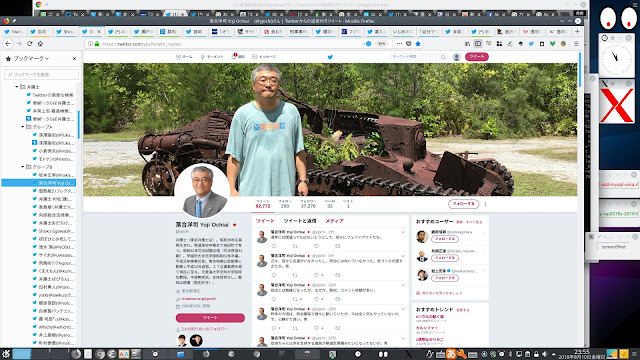Screen dimensions: 640x360
Task: Click the screenShot window on the desktop
Action: tap(613, 247)
